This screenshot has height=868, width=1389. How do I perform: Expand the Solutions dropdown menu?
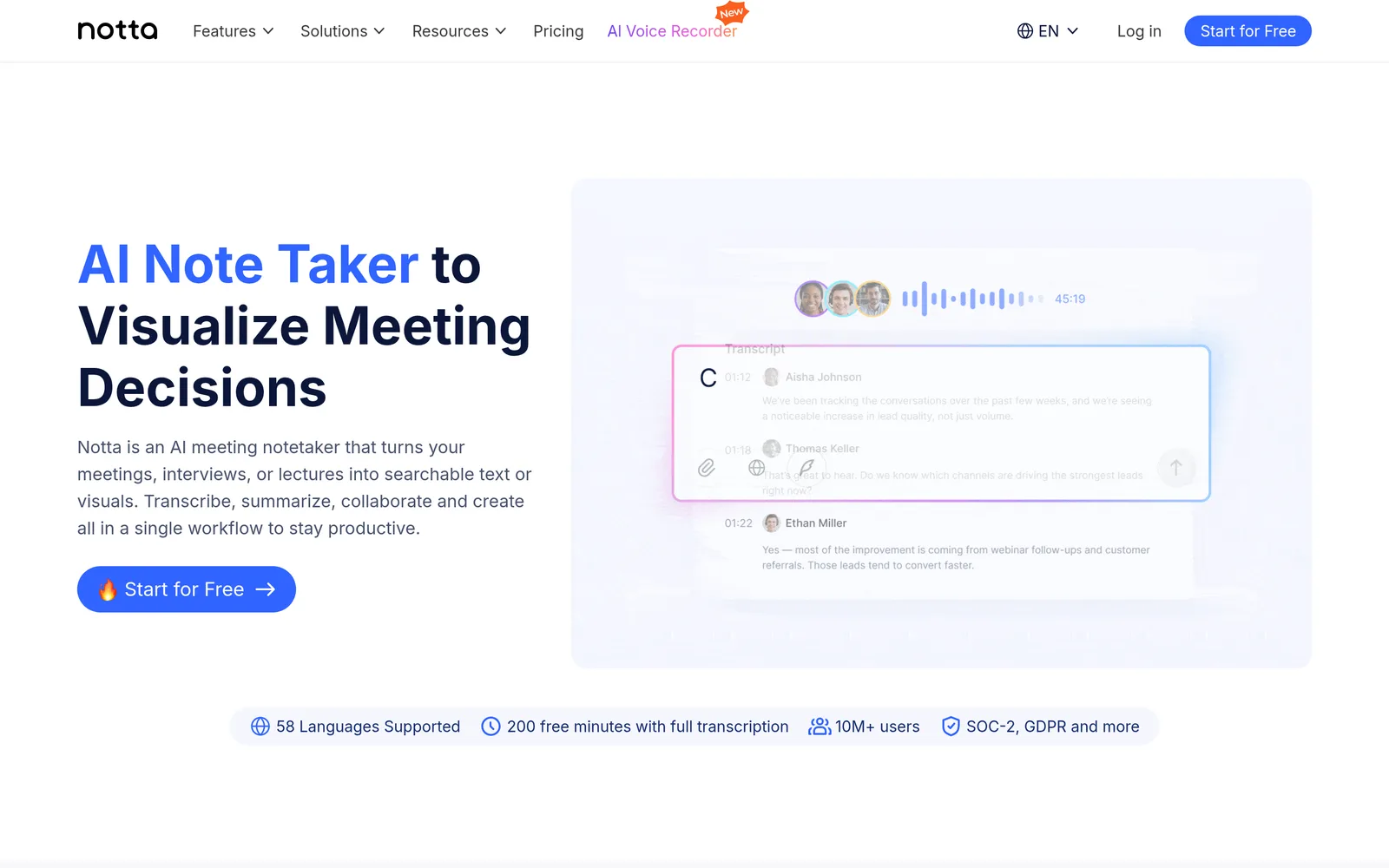(x=342, y=31)
